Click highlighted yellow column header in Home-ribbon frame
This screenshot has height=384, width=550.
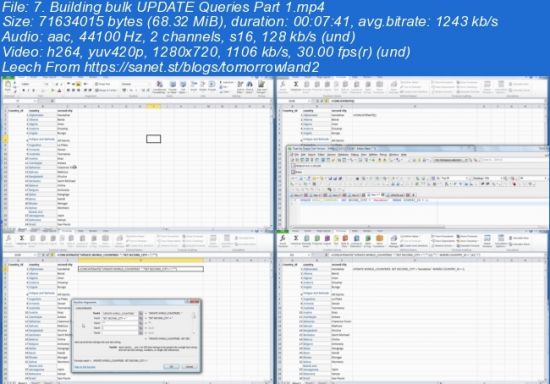click(x=154, y=106)
